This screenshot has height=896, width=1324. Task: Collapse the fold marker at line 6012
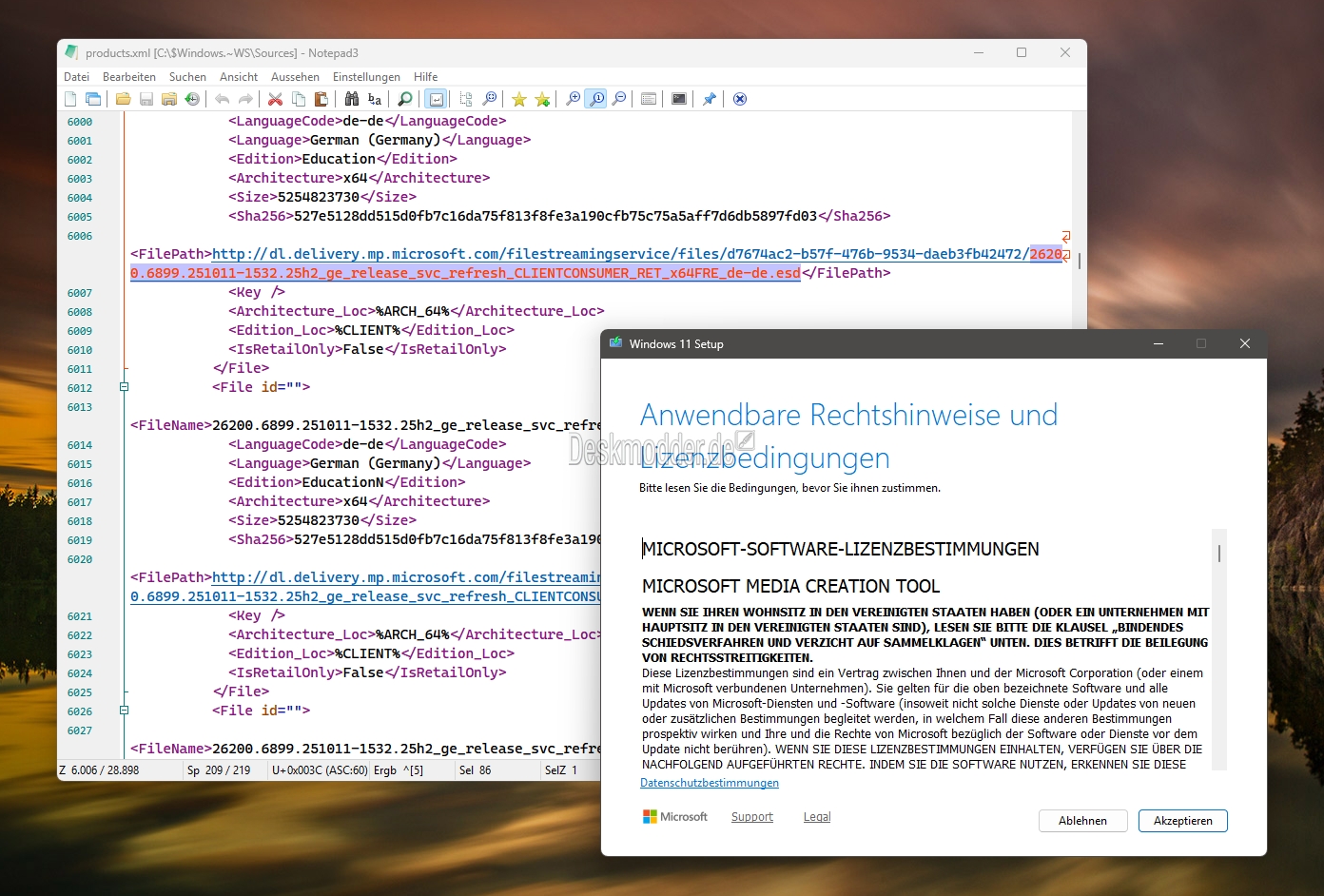tap(124, 387)
